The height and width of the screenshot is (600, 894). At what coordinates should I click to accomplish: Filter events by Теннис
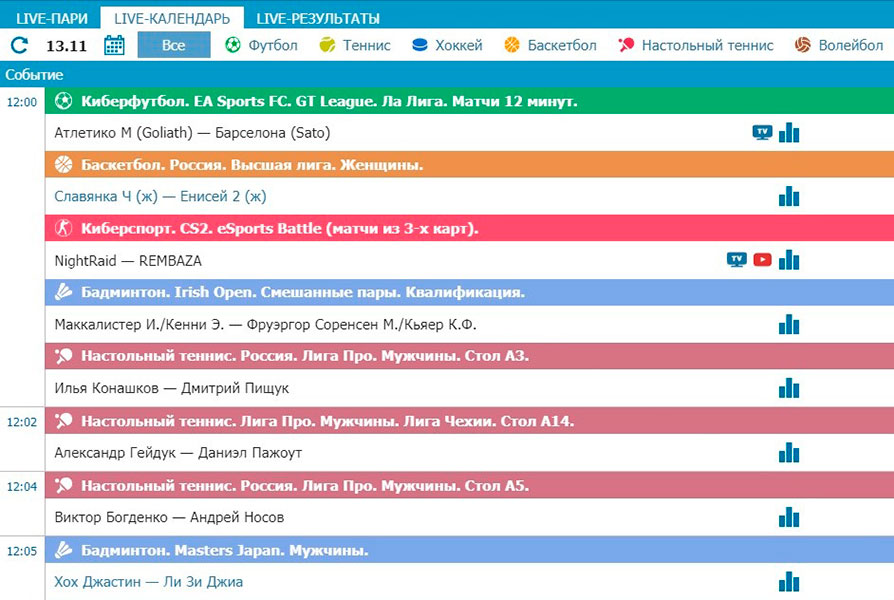point(355,45)
